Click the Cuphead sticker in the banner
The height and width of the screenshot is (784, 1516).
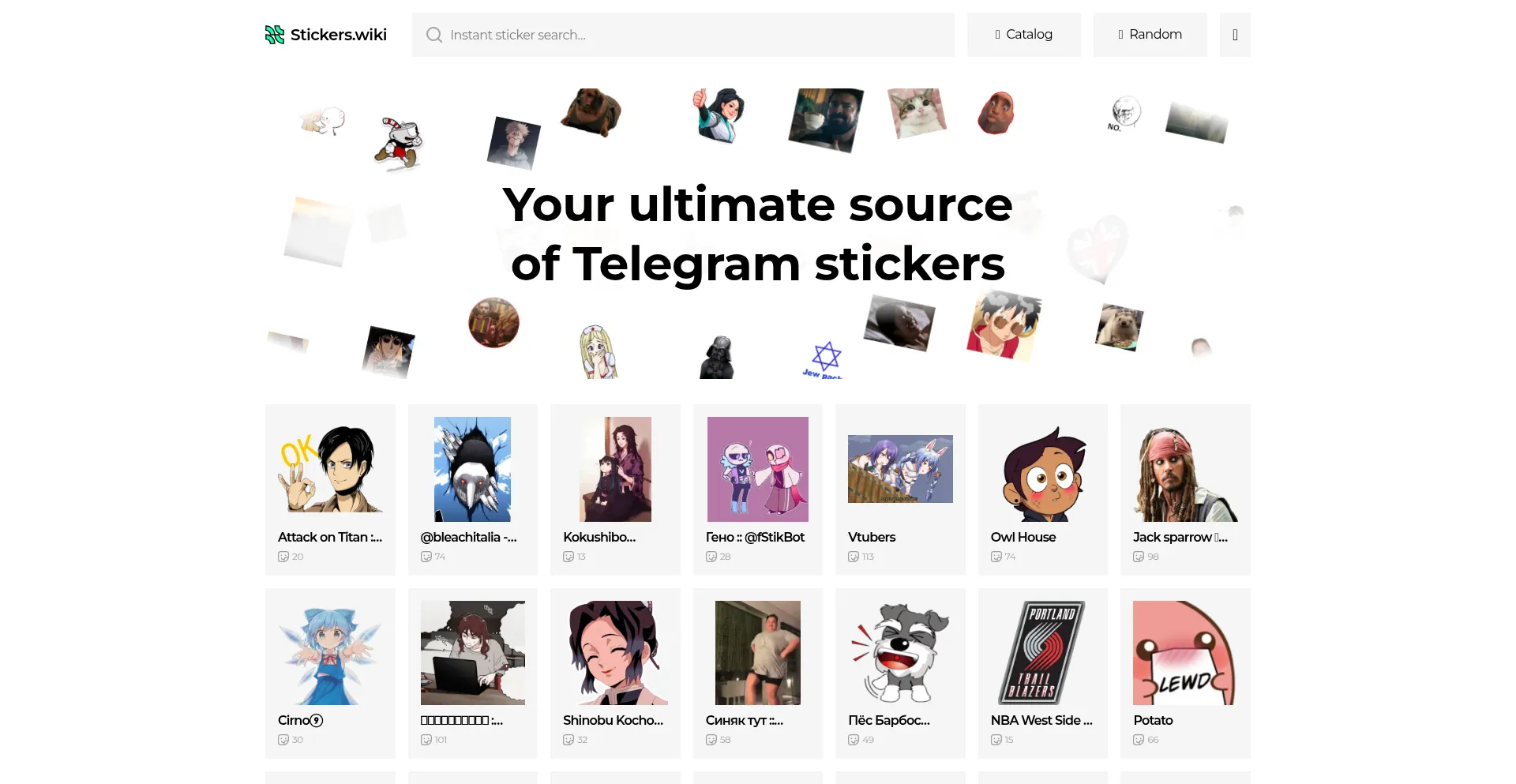[x=399, y=144]
